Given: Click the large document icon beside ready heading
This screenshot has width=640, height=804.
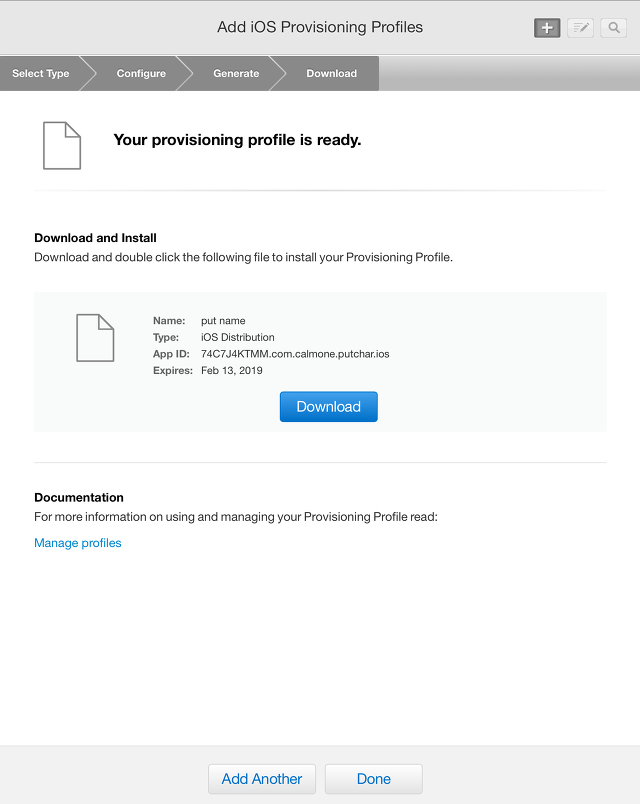Looking at the screenshot, I should point(62,146).
